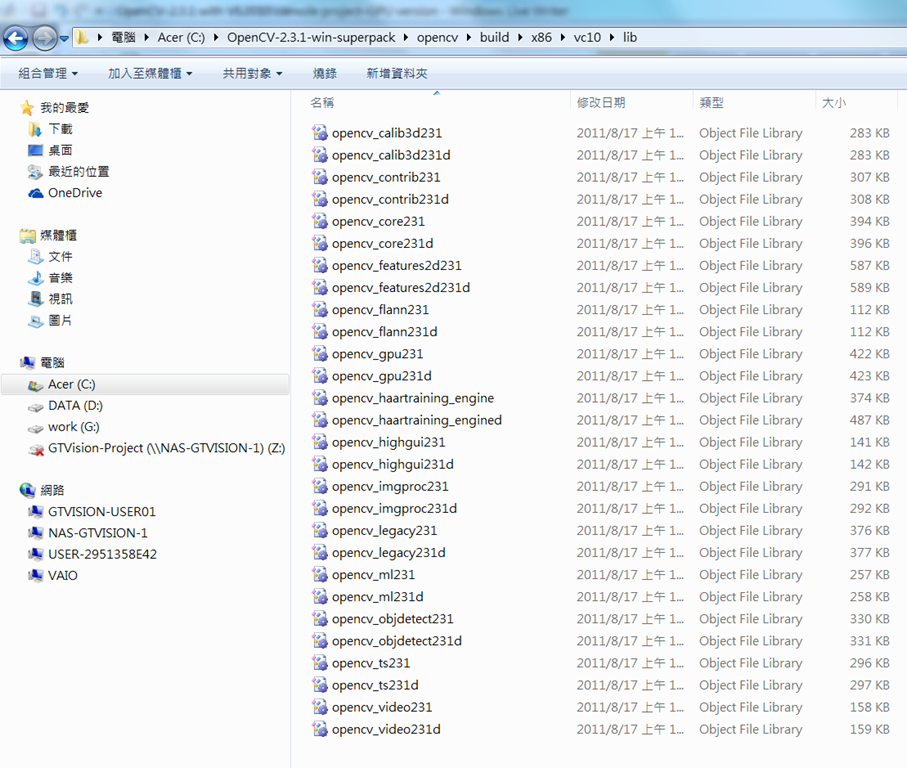907x768 pixels.
Task: Click date cell of opencv_core231d row
Action: click(x=630, y=243)
